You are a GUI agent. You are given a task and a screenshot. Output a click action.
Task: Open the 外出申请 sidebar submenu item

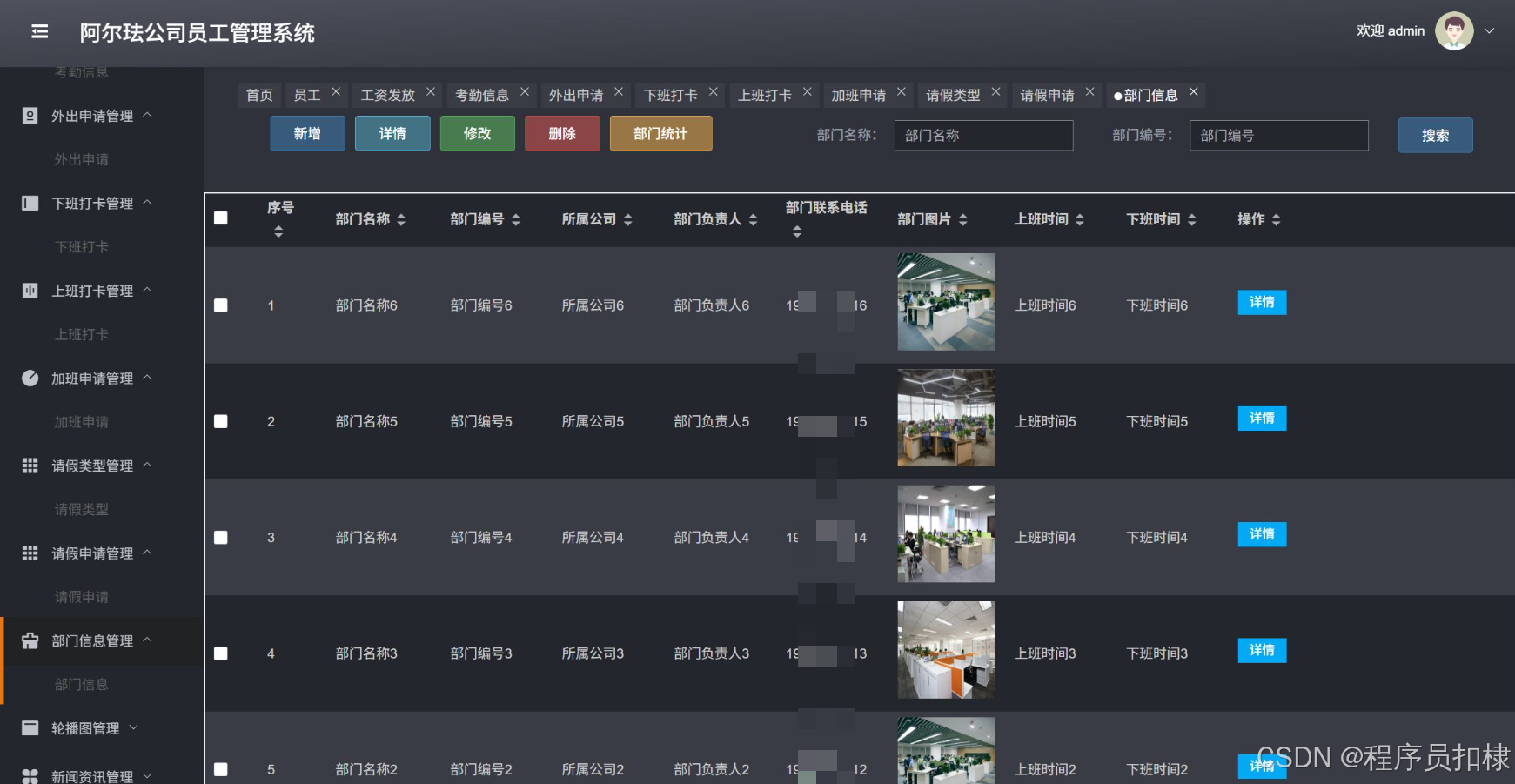82,159
